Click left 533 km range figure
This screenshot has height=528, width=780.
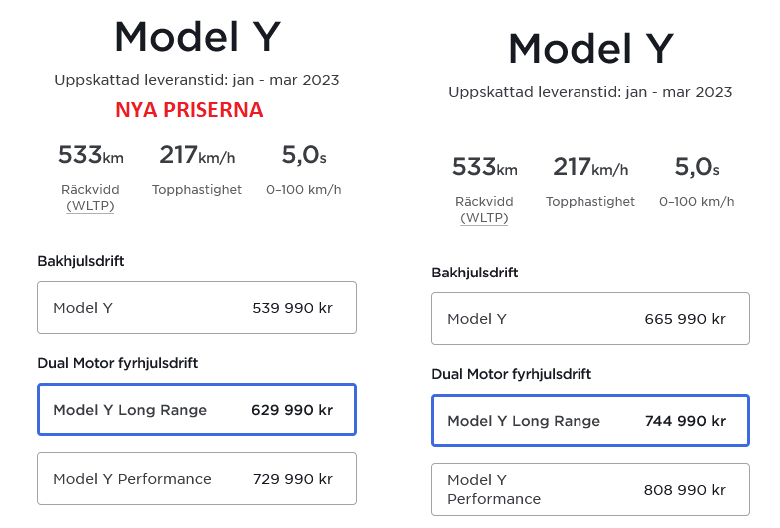click(x=91, y=154)
